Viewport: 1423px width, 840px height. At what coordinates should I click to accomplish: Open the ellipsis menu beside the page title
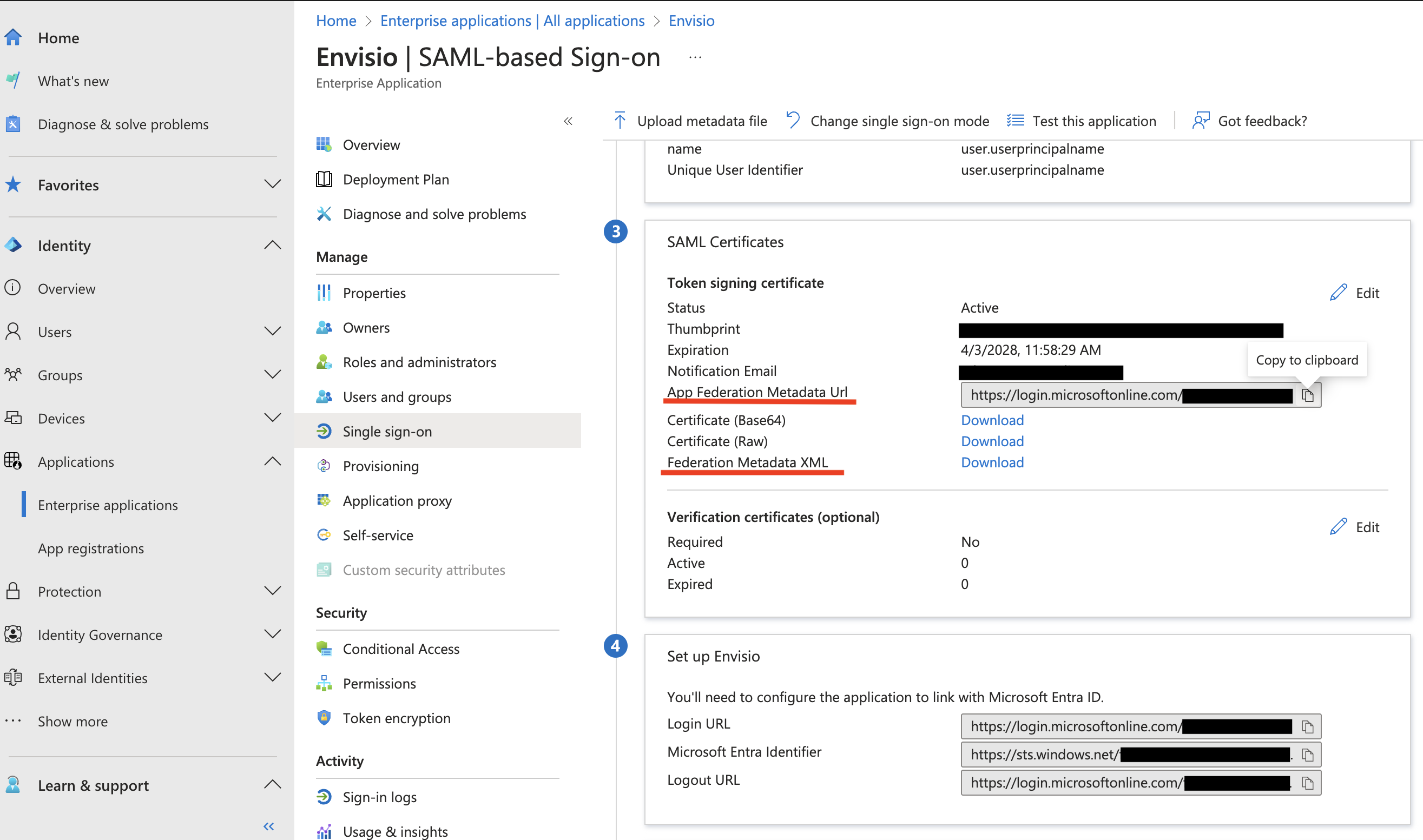pyautogui.click(x=695, y=57)
